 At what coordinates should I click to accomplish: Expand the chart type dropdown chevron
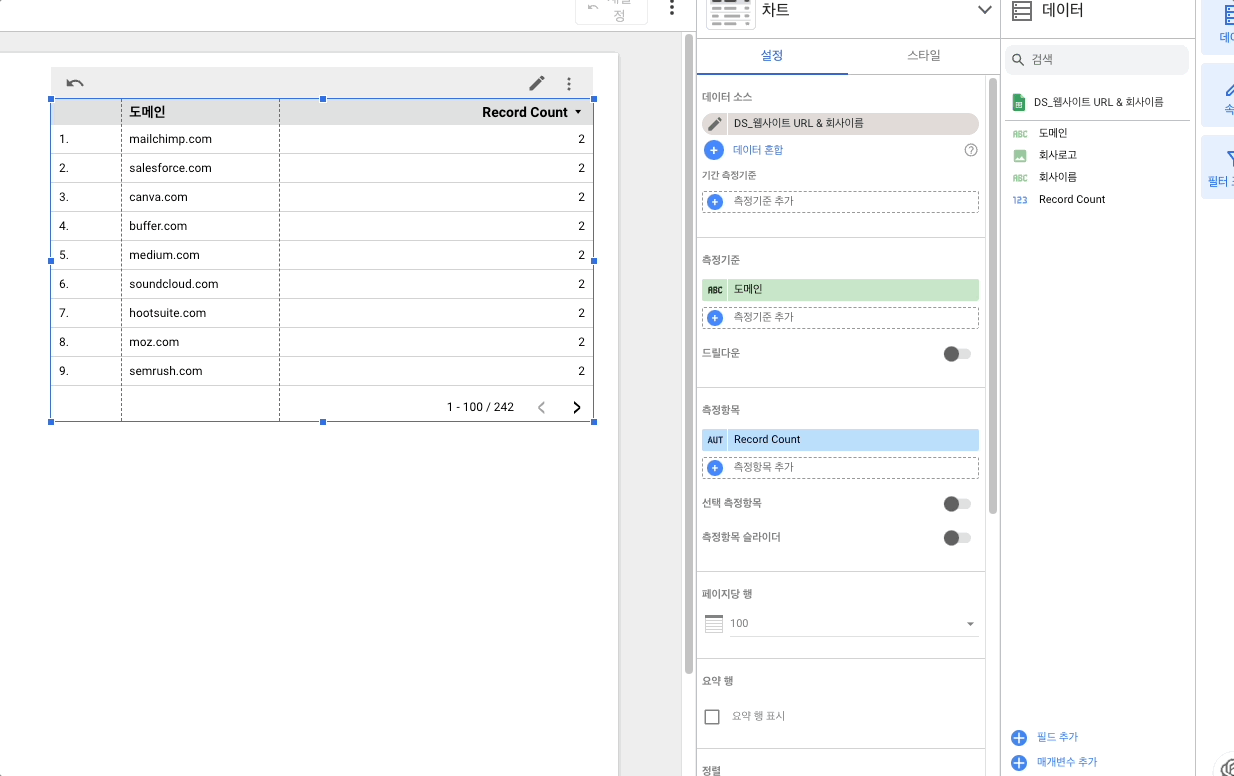tap(983, 10)
